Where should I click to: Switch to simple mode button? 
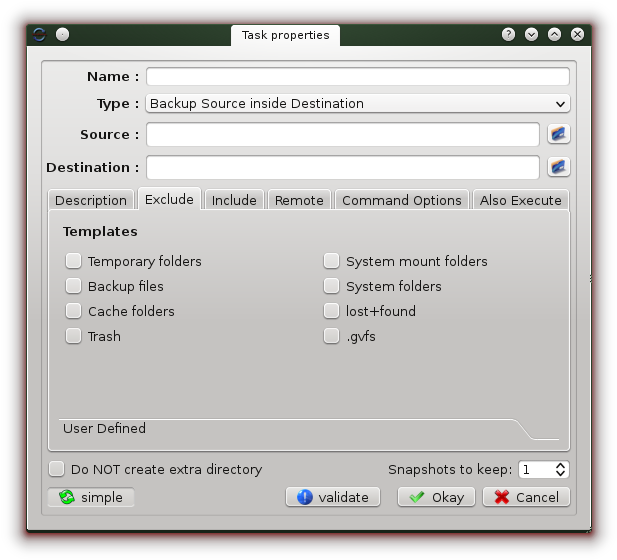[x=91, y=497]
